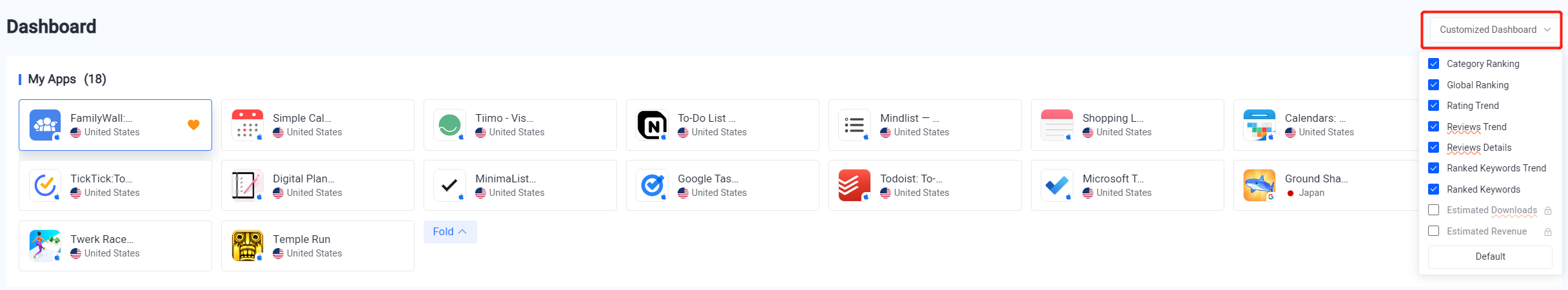Click the FamilyWall app icon

(x=45, y=125)
